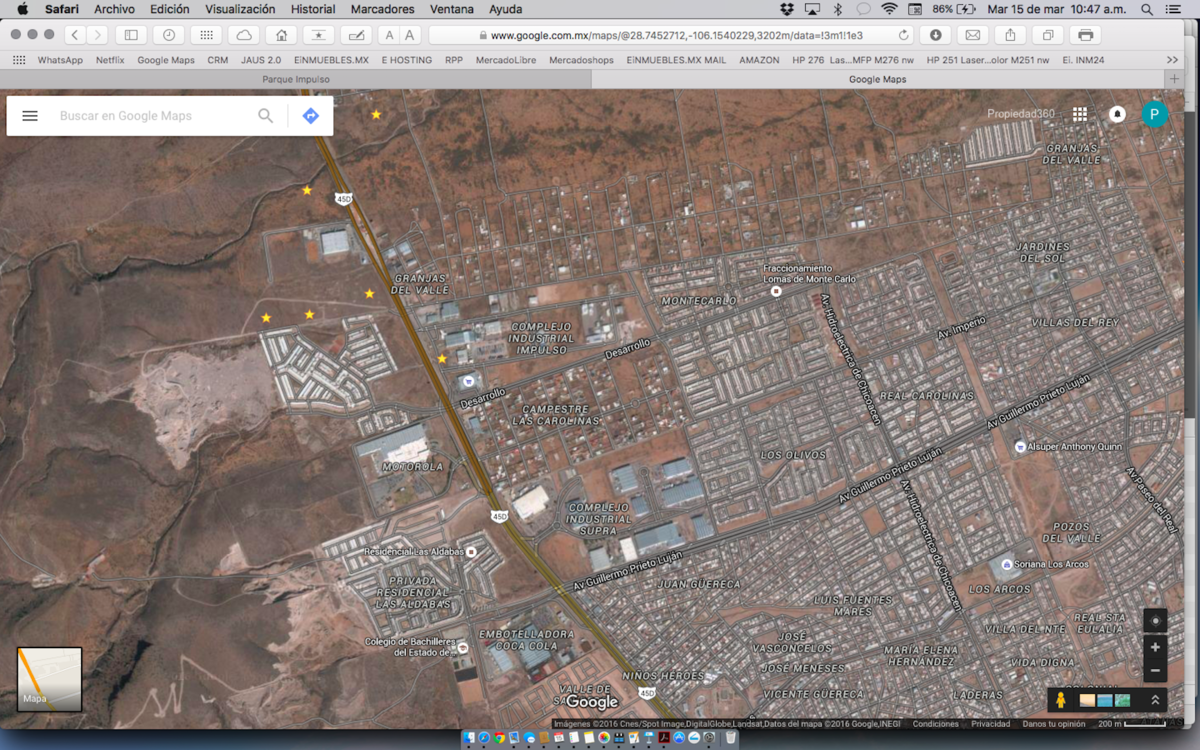Image resolution: width=1200 pixels, height=750 pixels.
Task: Open Google notifications bell
Action: pyautogui.click(x=1117, y=114)
